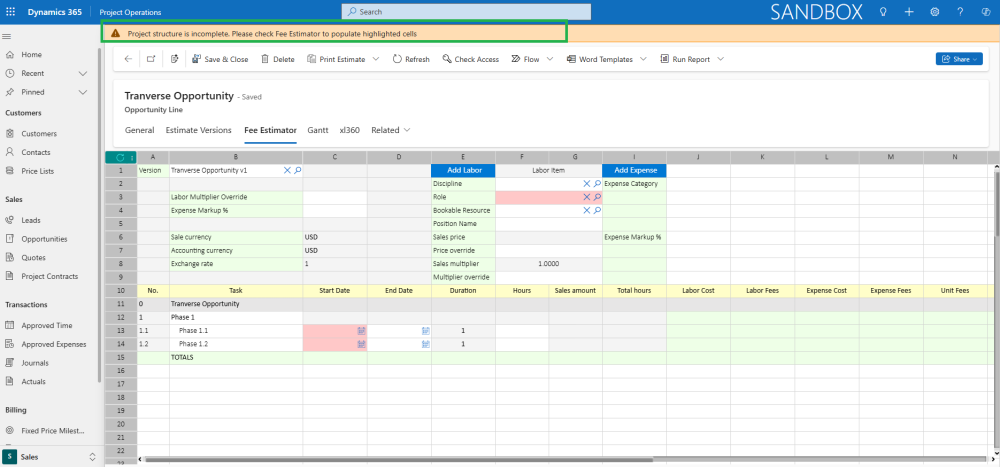Switch to the Gantt tab
1000x467 pixels.
point(318,130)
